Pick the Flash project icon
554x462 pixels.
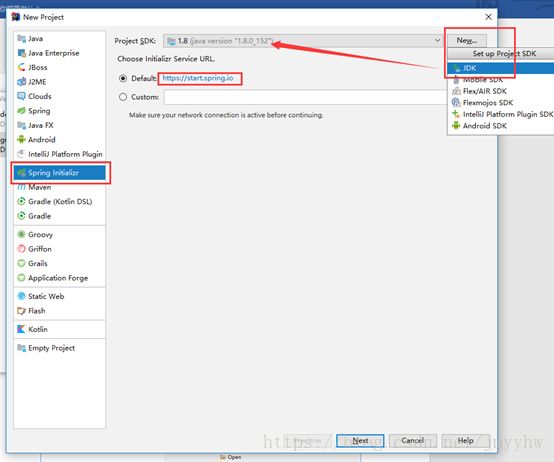22,311
